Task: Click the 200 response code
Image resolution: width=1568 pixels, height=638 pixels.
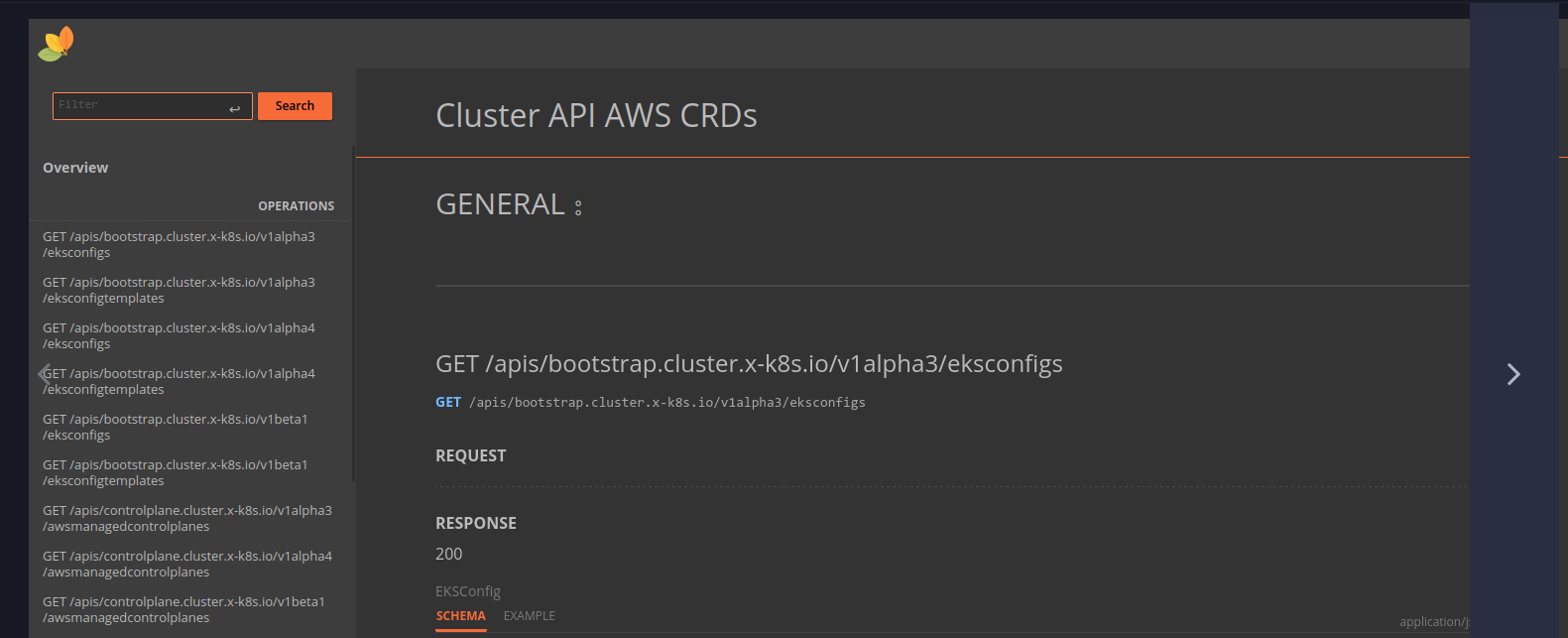Action: tap(449, 555)
